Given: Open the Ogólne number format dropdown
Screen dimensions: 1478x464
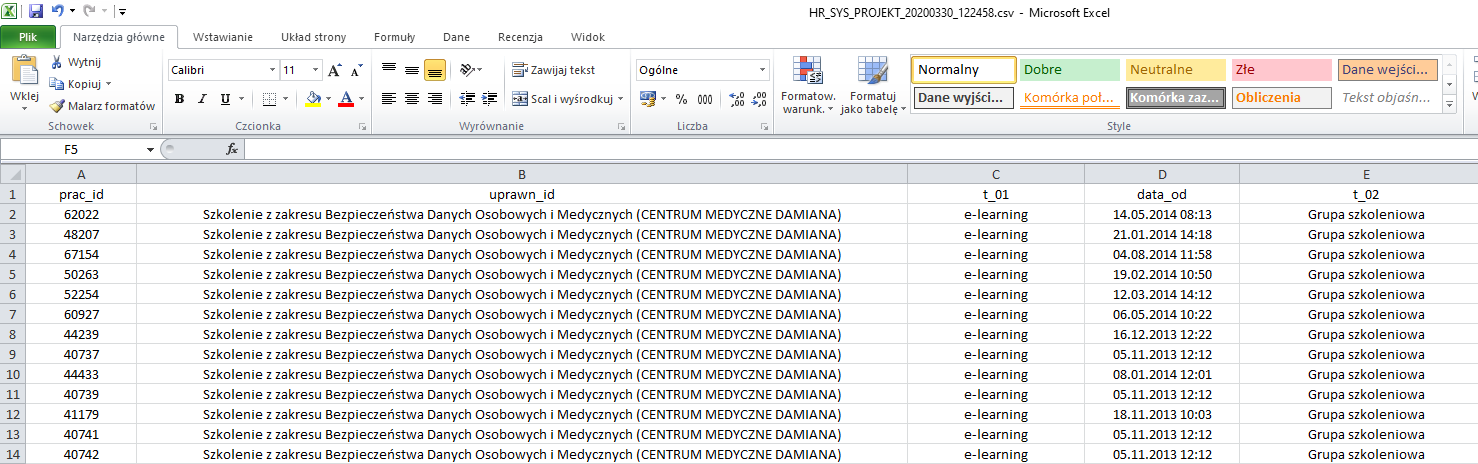Looking at the screenshot, I should pyautogui.click(x=763, y=70).
